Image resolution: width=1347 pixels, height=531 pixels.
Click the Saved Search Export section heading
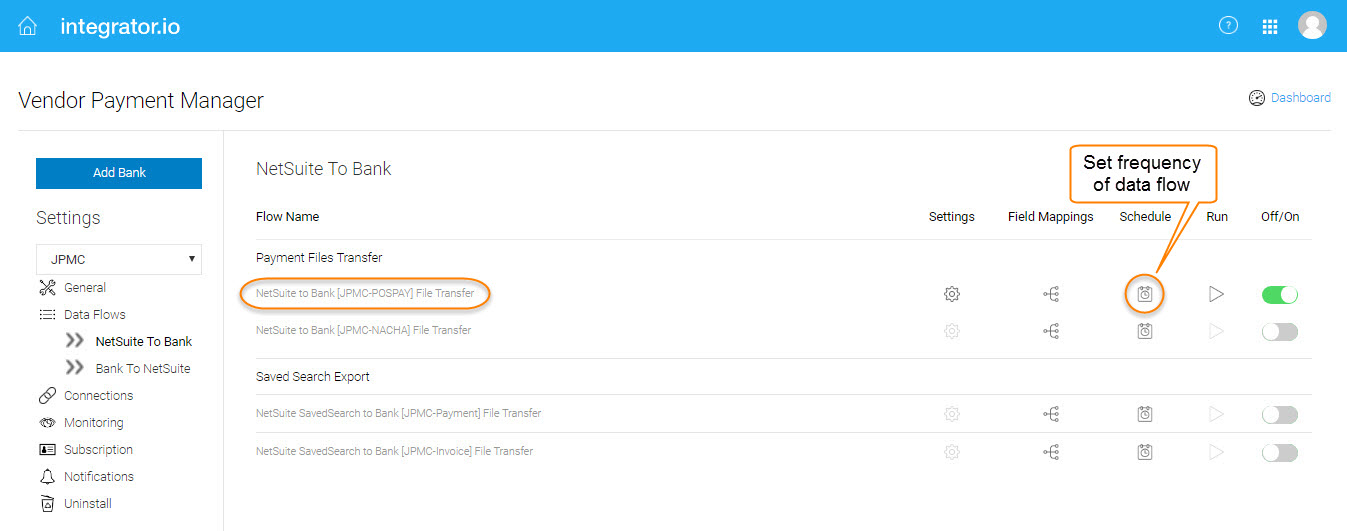click(x=313, y=376)
